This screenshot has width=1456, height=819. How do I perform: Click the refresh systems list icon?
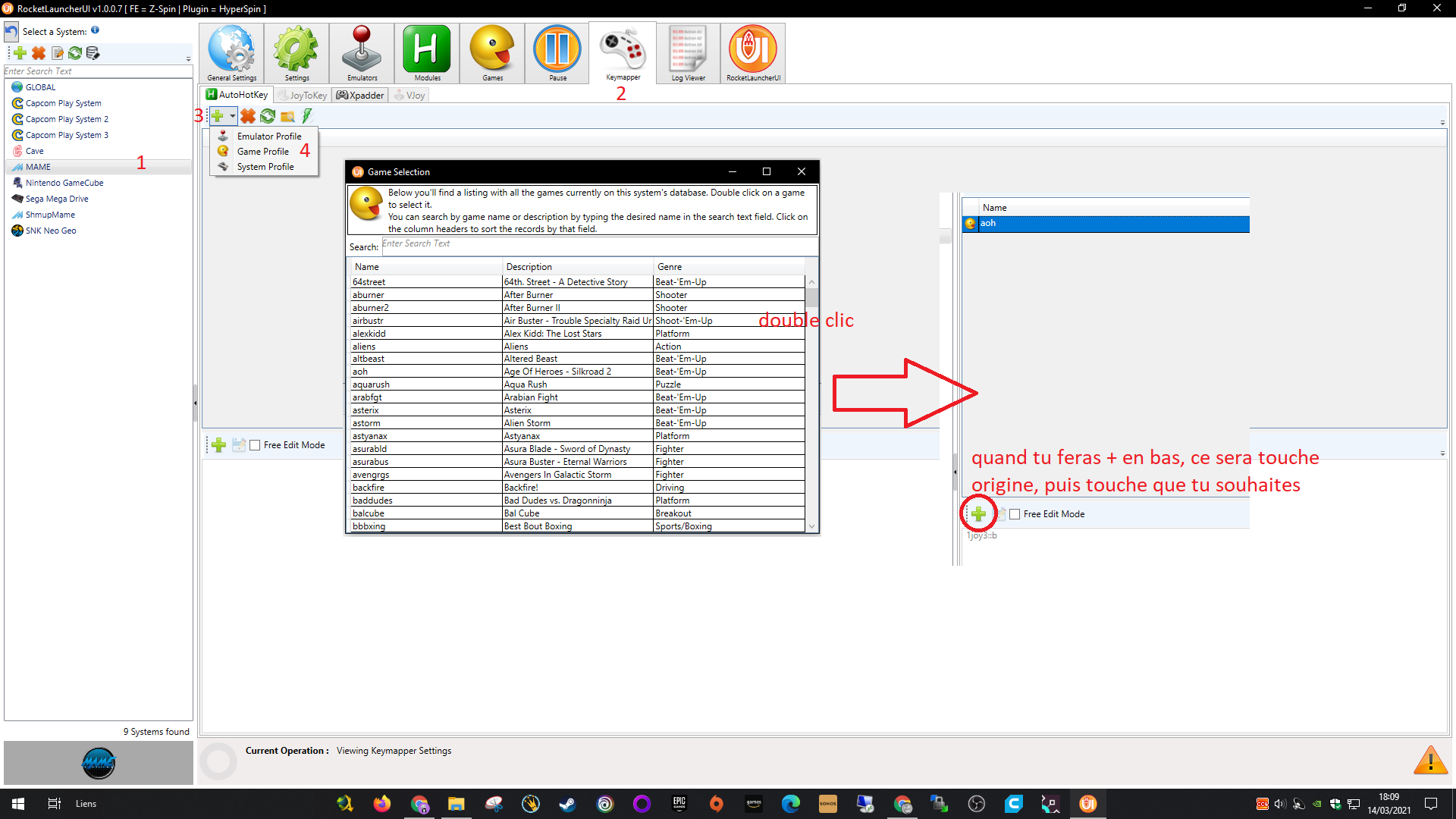(x=74, y=53)
